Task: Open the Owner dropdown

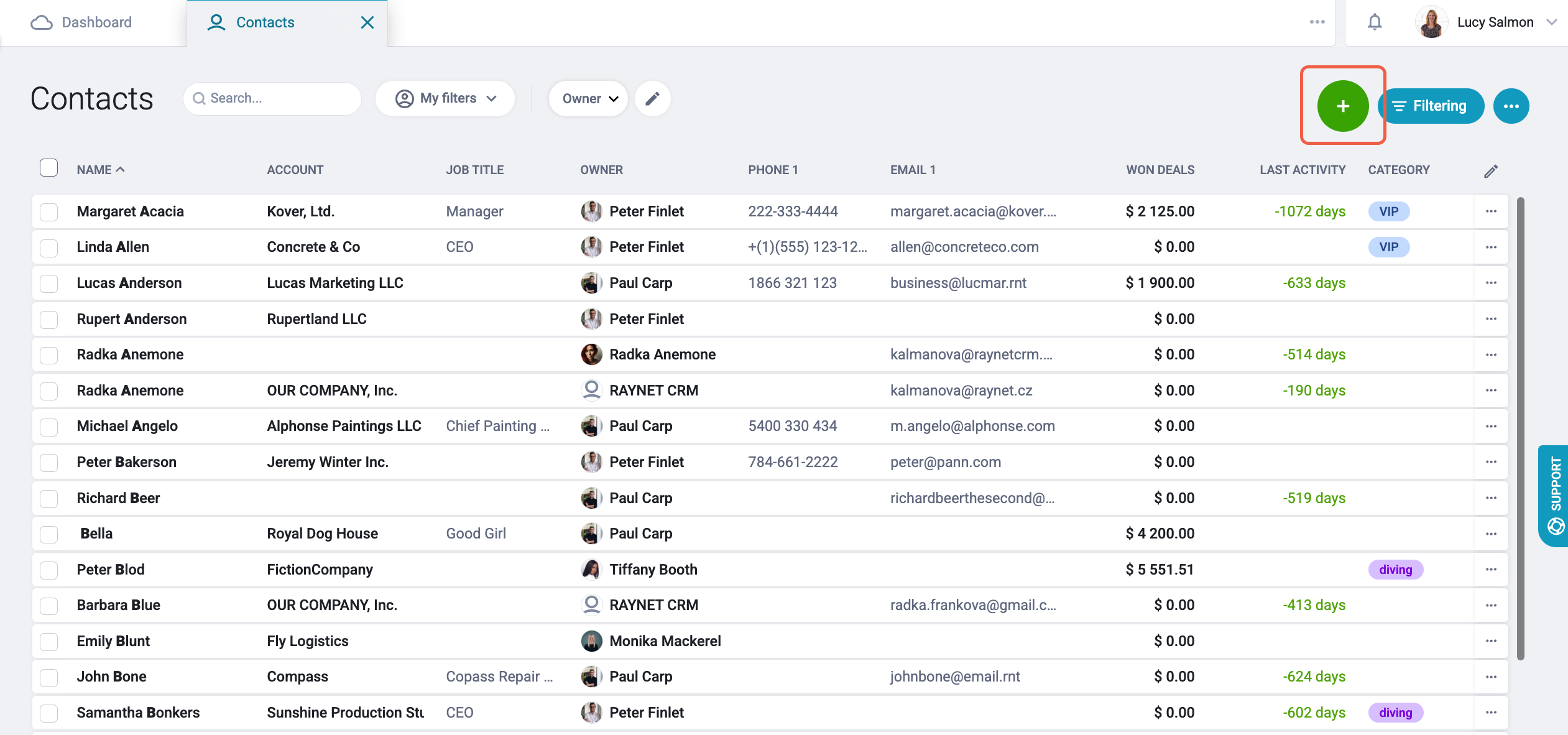Action: click(x=589, y=98)
